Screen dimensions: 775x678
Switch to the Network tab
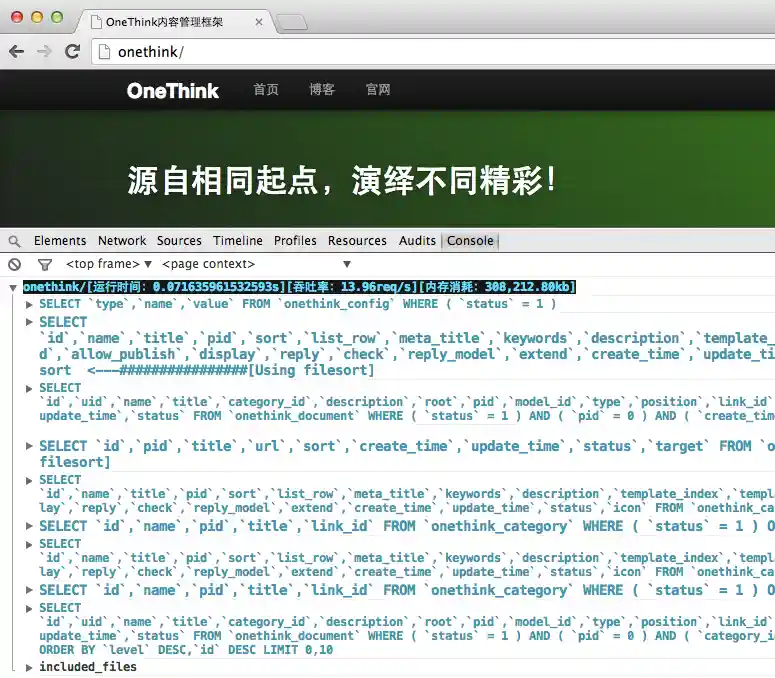point(122,241)
